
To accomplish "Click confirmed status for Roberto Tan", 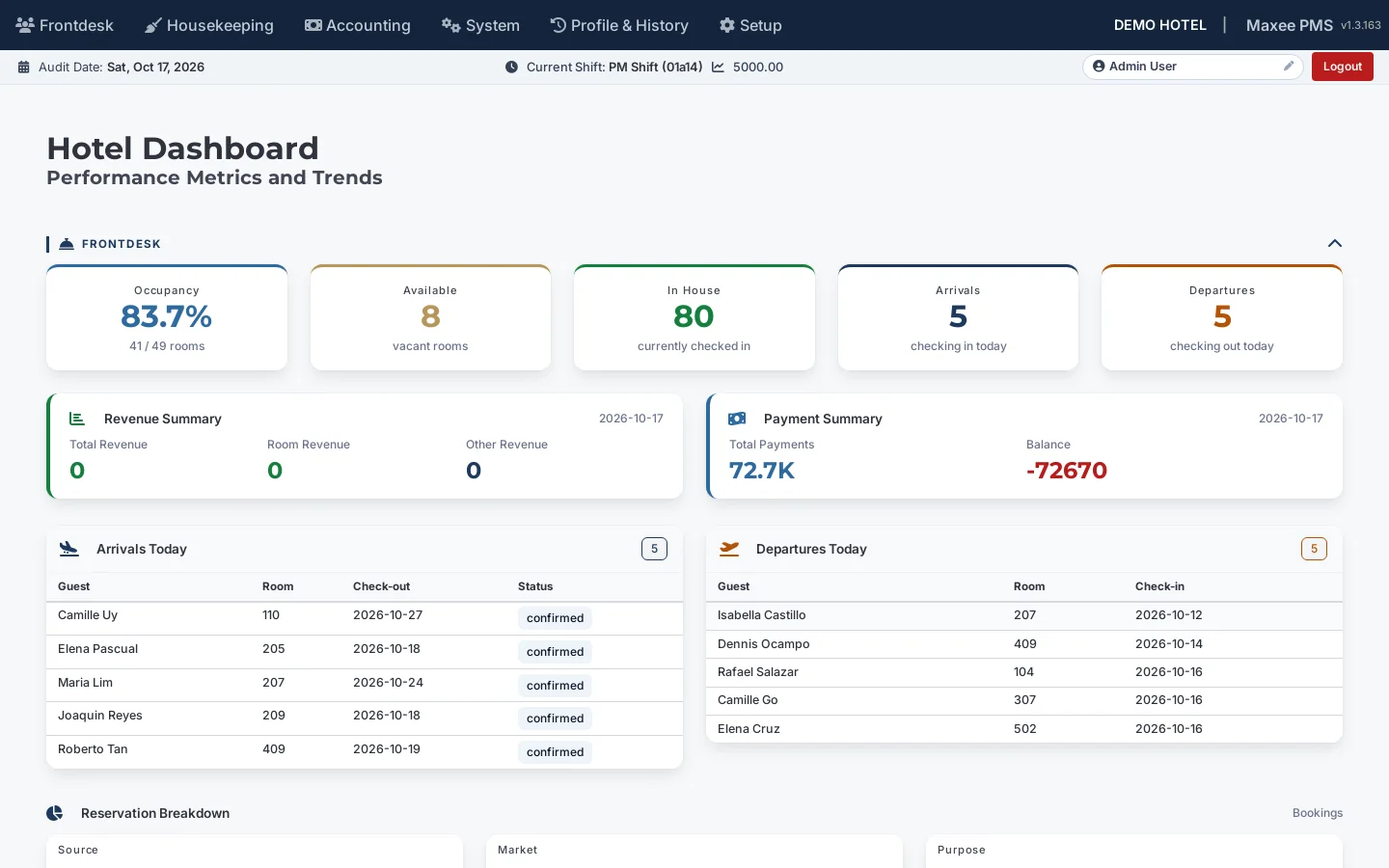I will coord(555,752).
